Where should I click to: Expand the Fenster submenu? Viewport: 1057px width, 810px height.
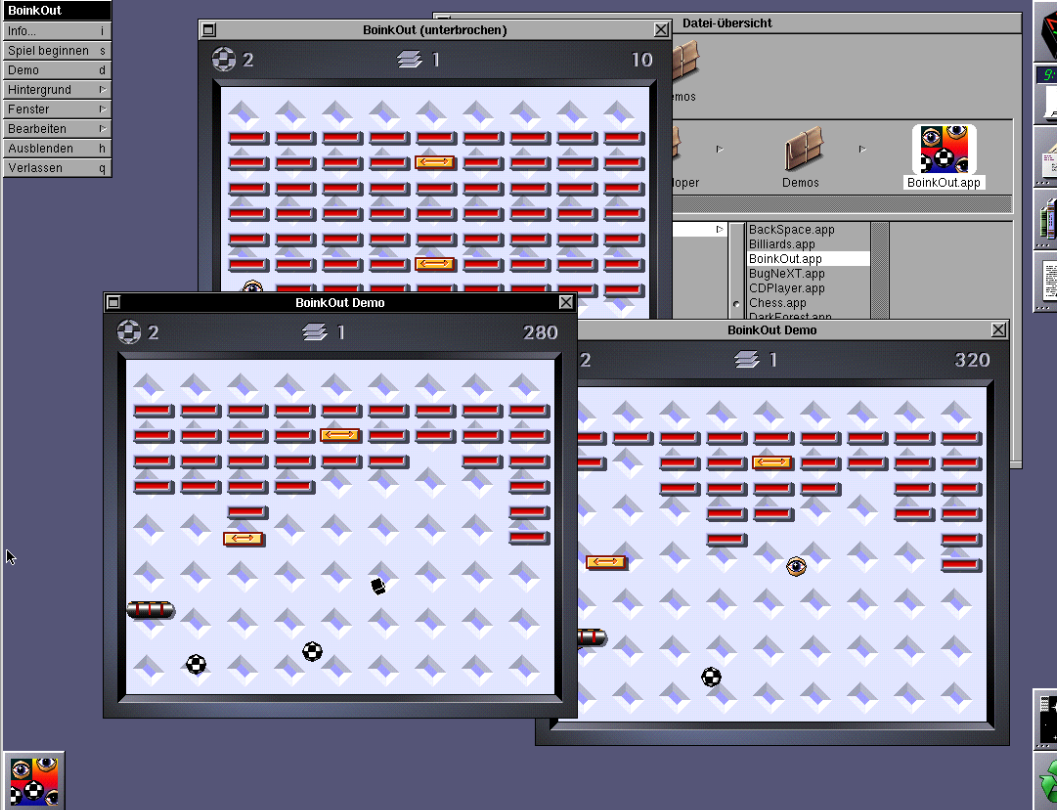(56, 109)
